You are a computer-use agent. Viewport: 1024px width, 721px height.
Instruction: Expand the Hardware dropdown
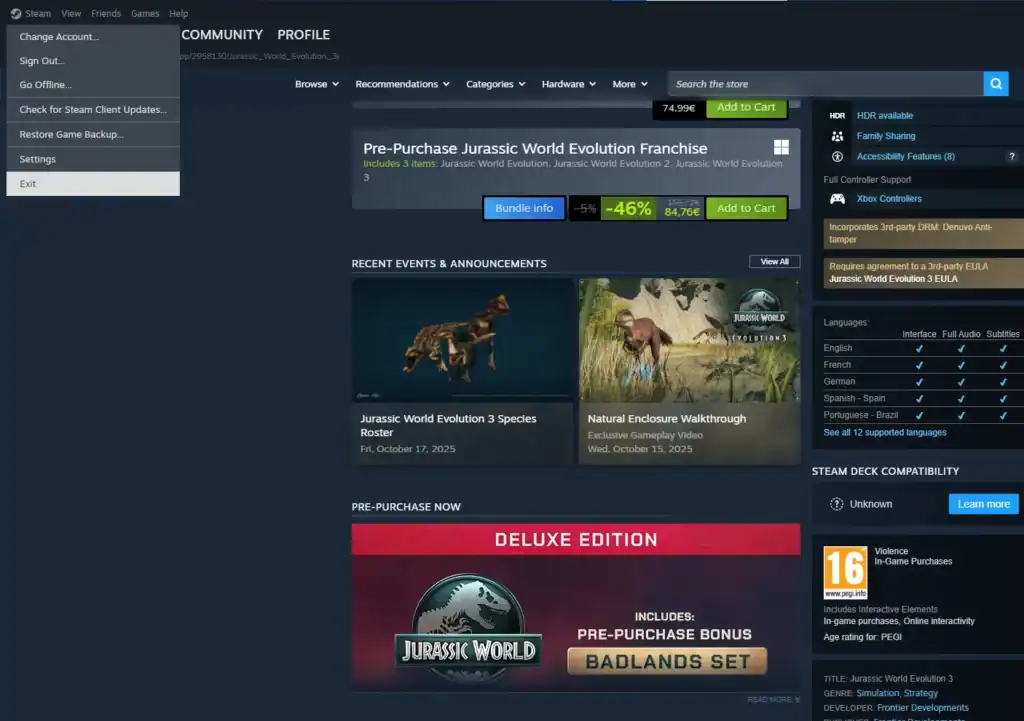click(x=568, y=84)
